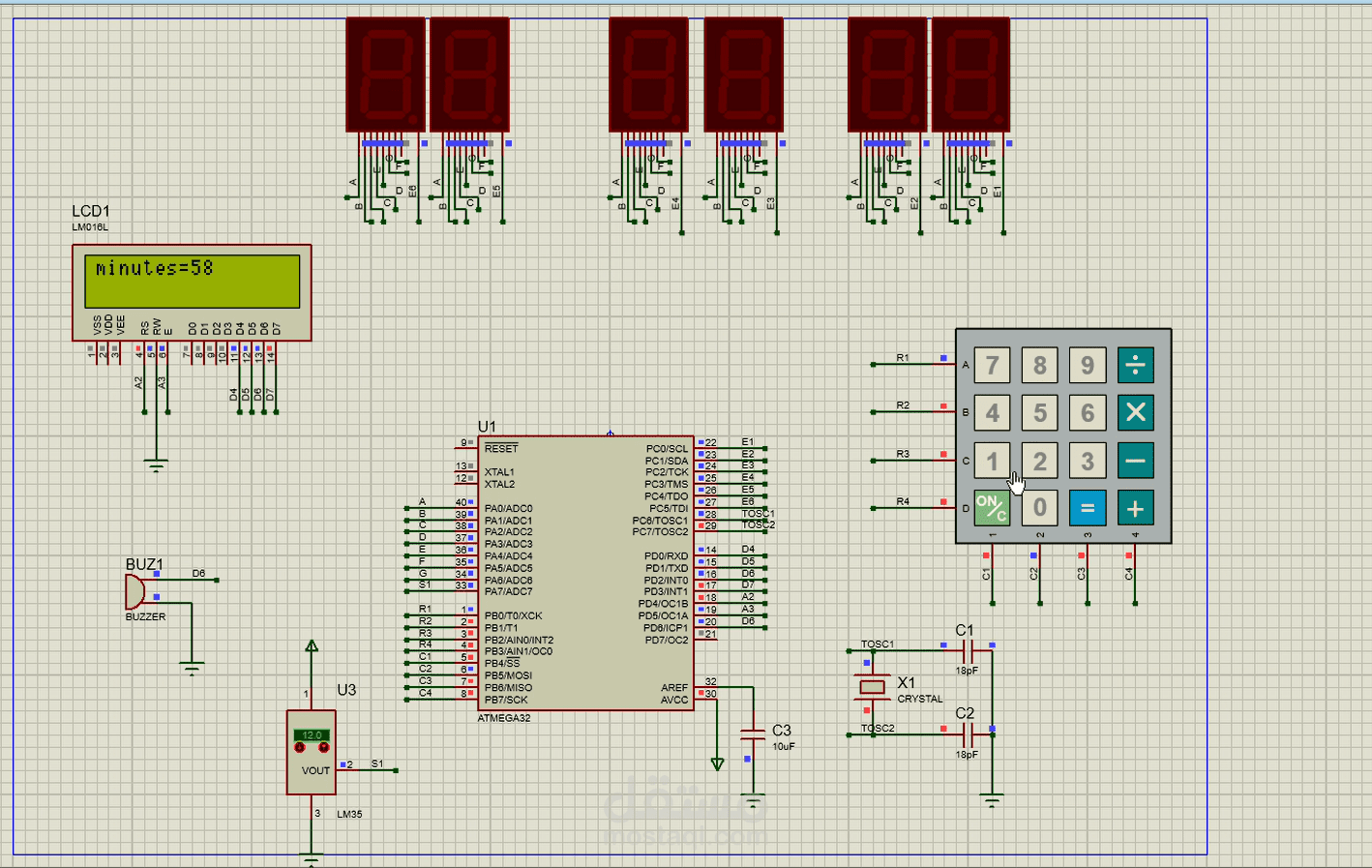Click the divide key on keypad
This screenshot has width=1372, height=868.
point(1135,365)
